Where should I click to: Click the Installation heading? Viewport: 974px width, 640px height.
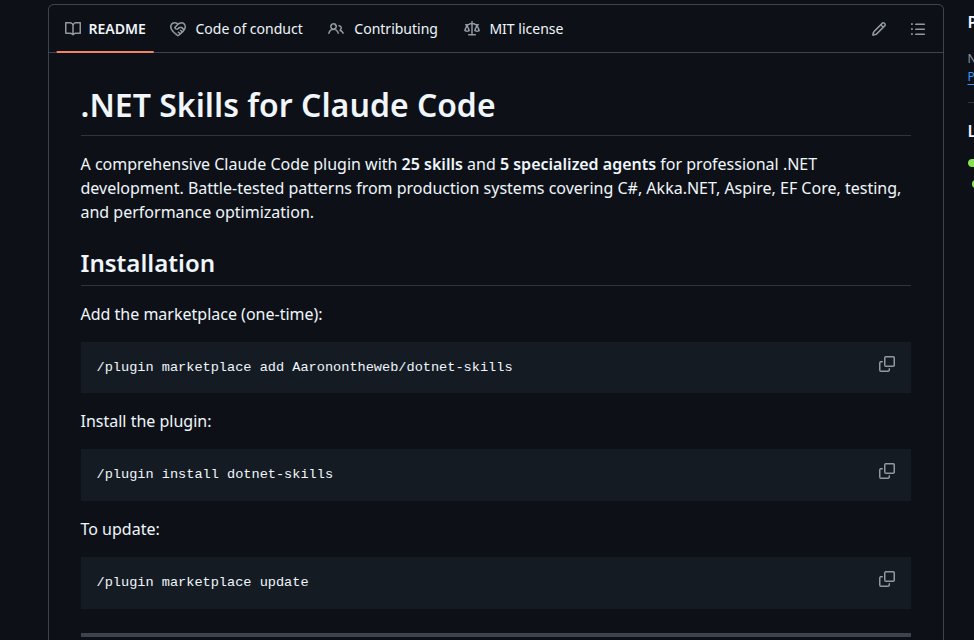tap(147, 263)
